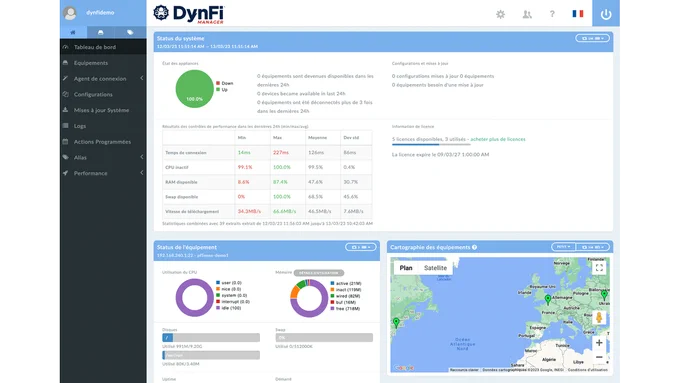The width and height of the screenshot is (680, 383).
Task: Click the root disk usage bar
Action: coord(211,337)
